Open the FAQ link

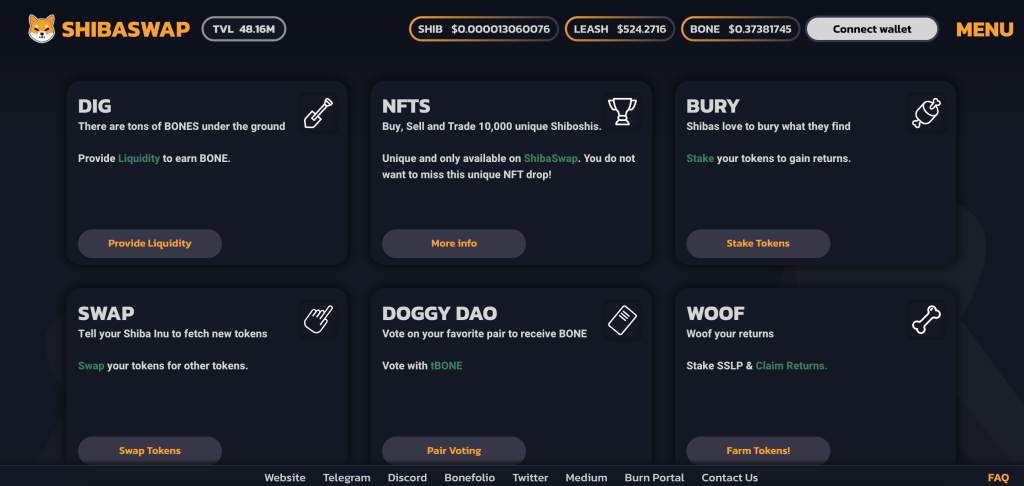999,478
